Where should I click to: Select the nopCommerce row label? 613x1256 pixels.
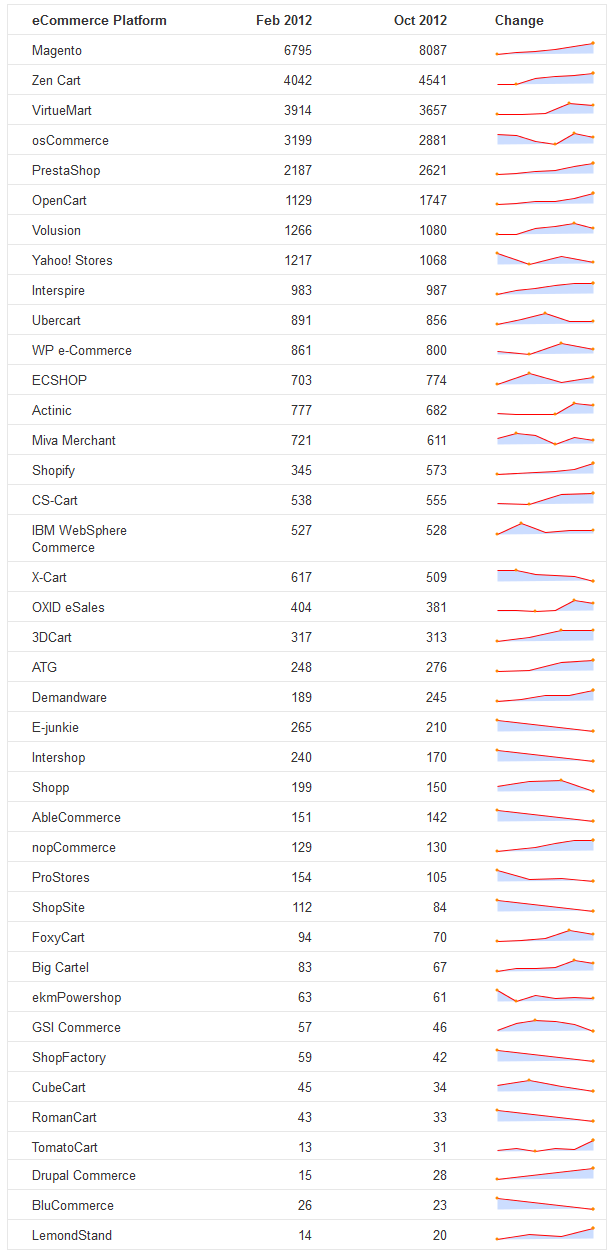74,847
